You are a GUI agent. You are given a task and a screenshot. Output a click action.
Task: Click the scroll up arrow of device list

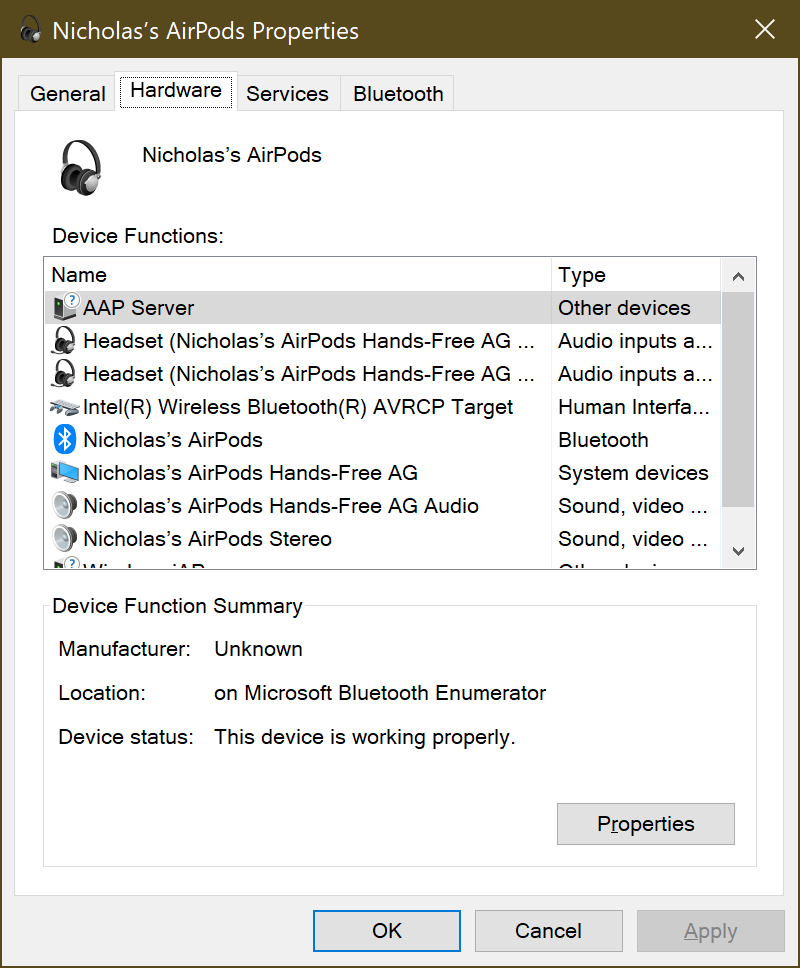pyautogui.click(x=738, y=276)
